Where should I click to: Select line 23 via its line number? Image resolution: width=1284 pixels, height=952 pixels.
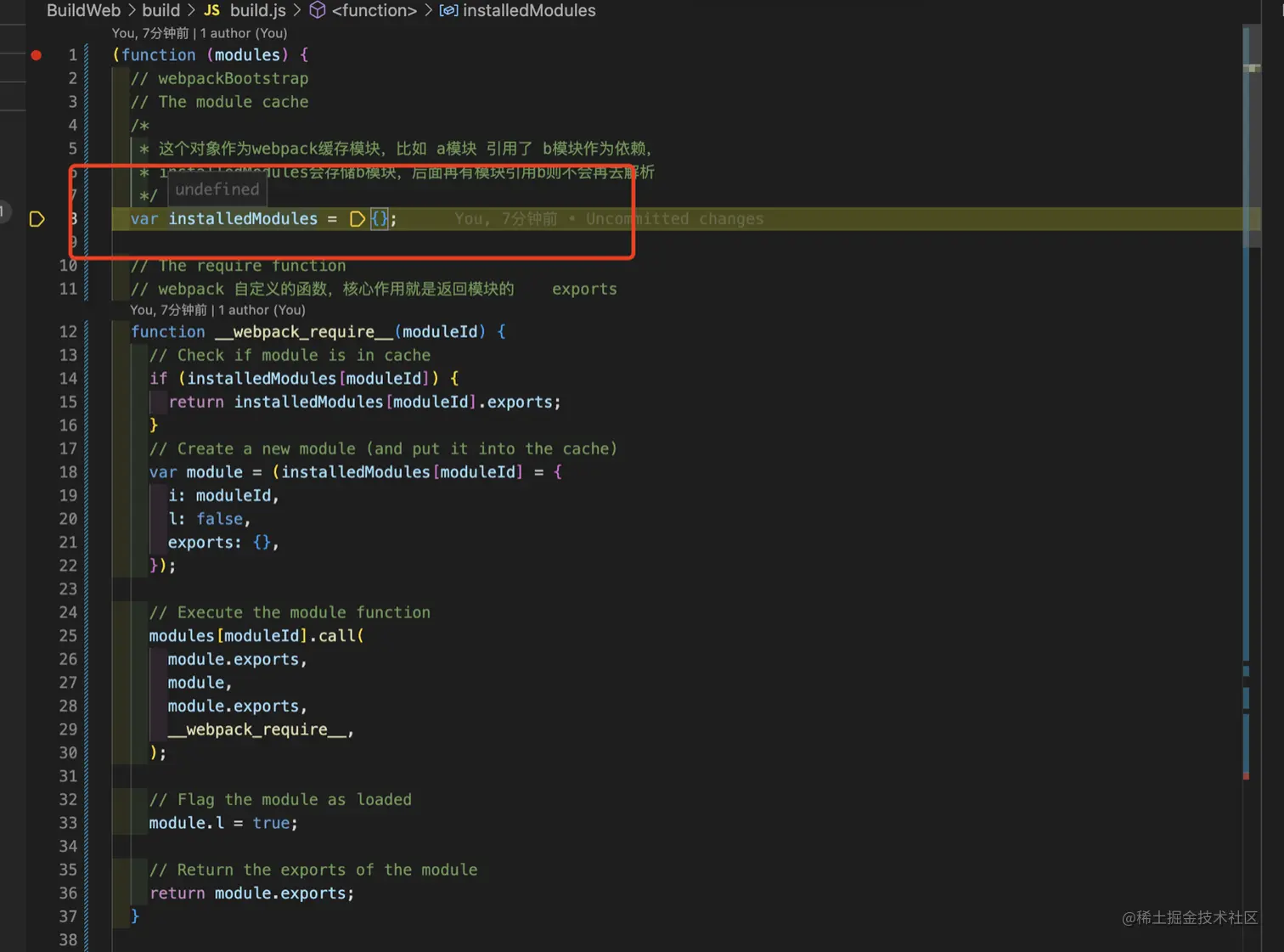68,589
